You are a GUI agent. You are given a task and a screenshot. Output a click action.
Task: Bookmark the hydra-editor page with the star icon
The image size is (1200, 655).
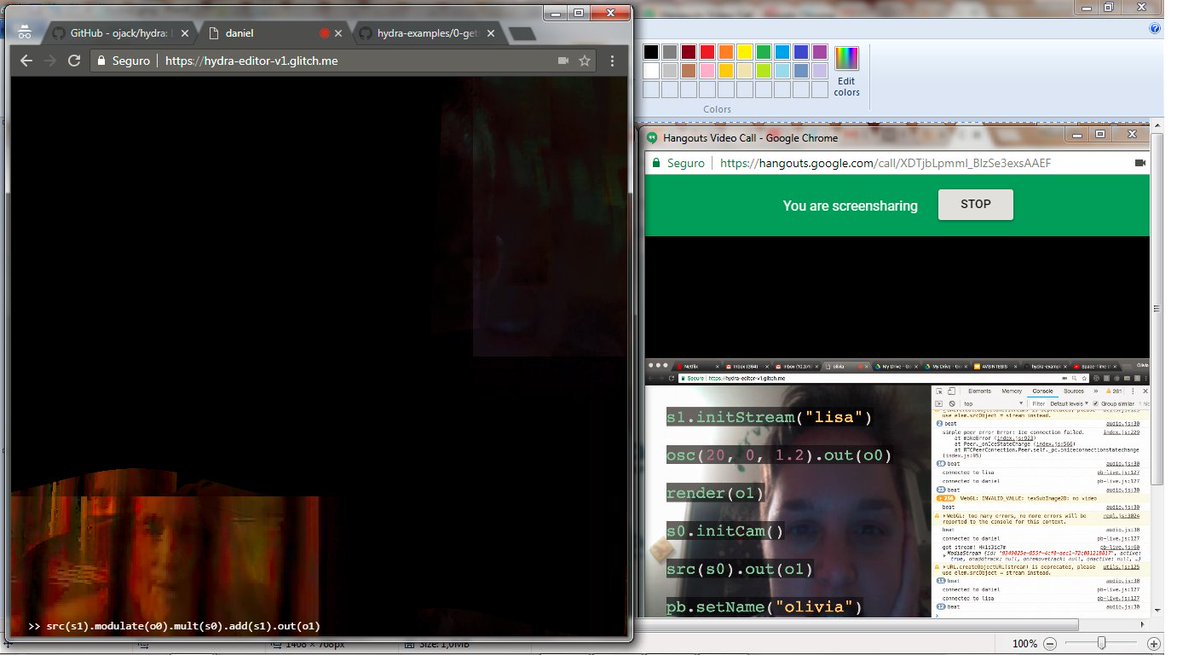pos(585,60)
